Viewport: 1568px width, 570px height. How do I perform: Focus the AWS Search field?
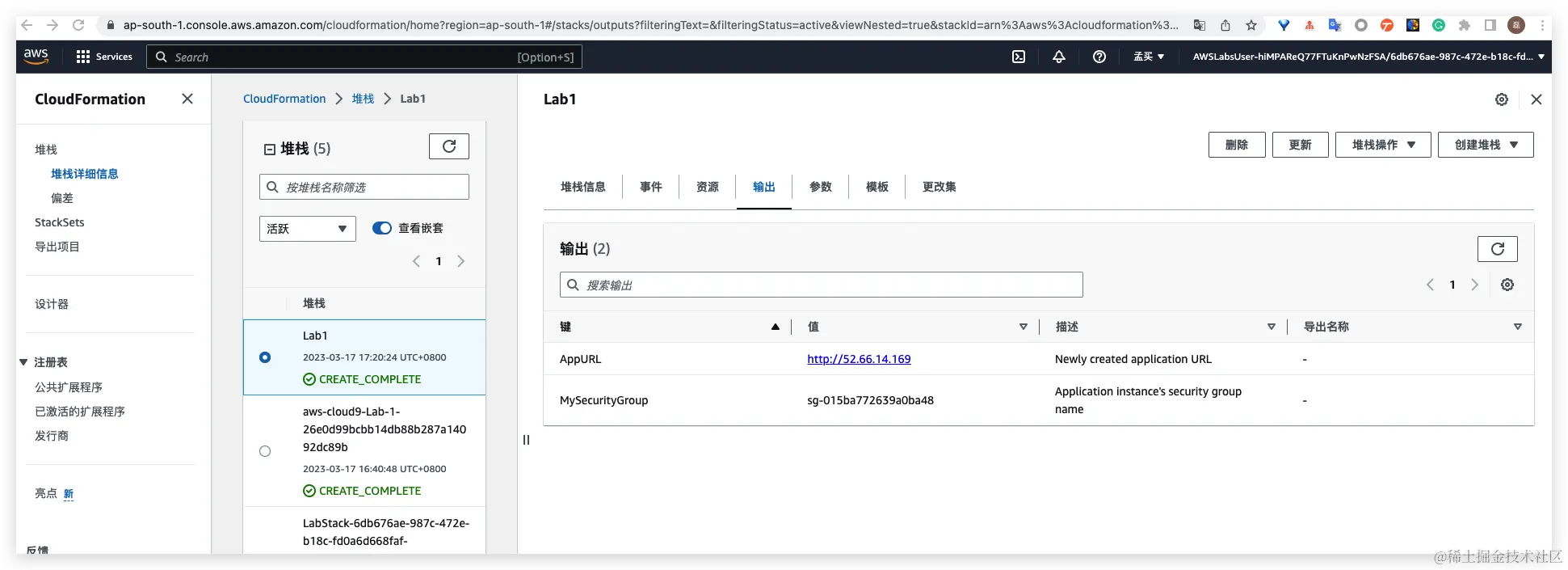(x=364, y=57)
